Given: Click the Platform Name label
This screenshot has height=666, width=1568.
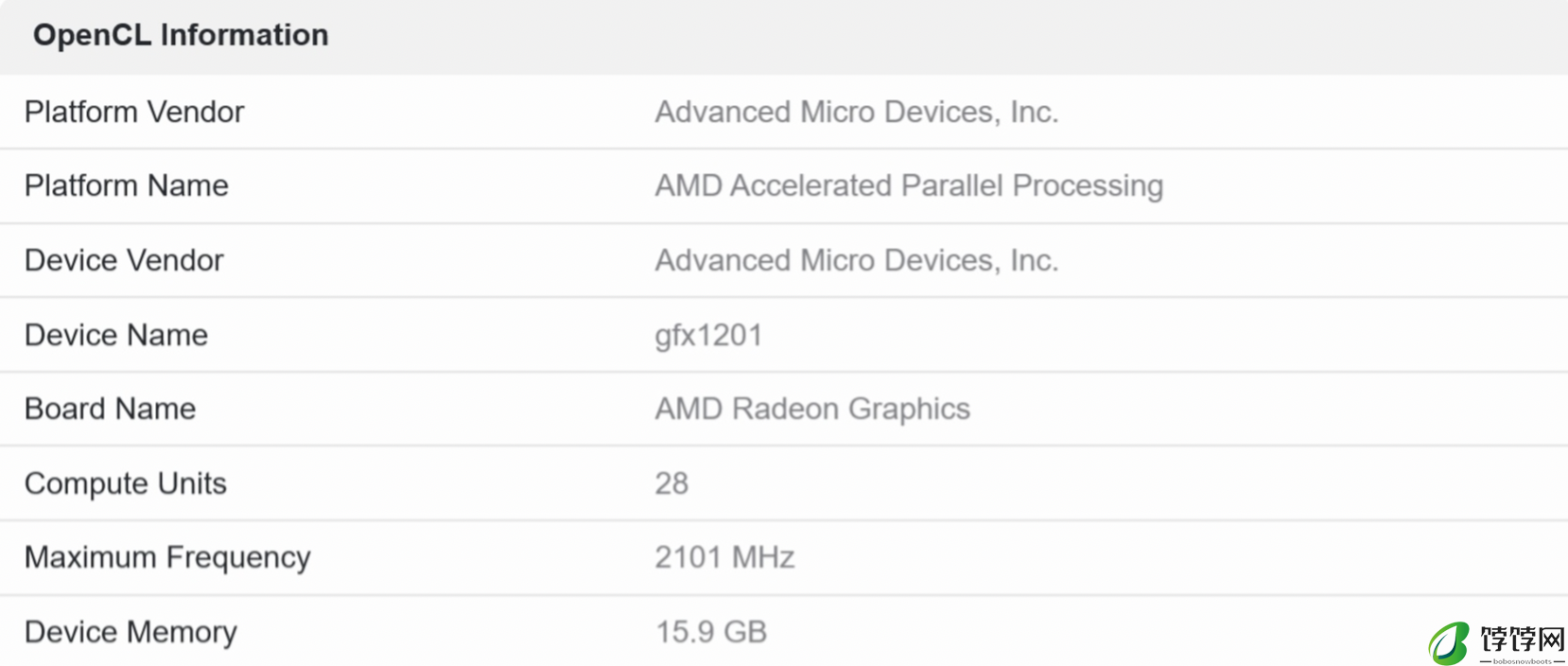Looking at the screenshot, I should (127, 185).
